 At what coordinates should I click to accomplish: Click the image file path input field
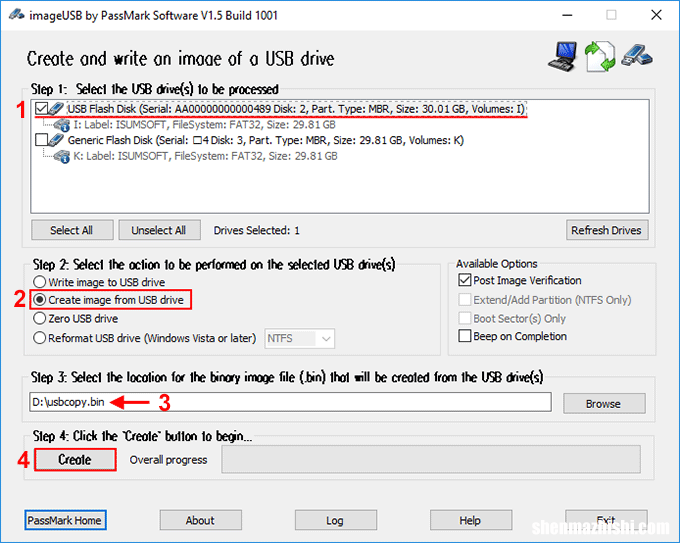pyautogui.click(x=291, y=402)
